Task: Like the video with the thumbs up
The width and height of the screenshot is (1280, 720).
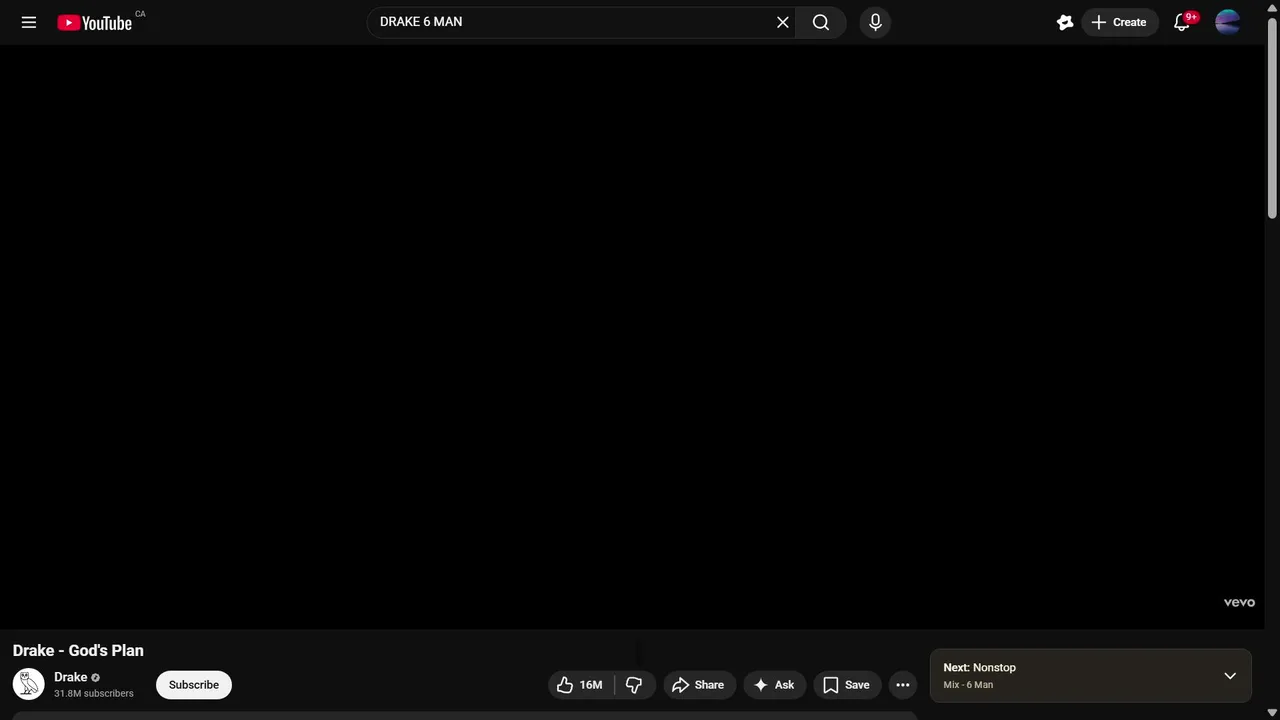Action: [581, 685]
